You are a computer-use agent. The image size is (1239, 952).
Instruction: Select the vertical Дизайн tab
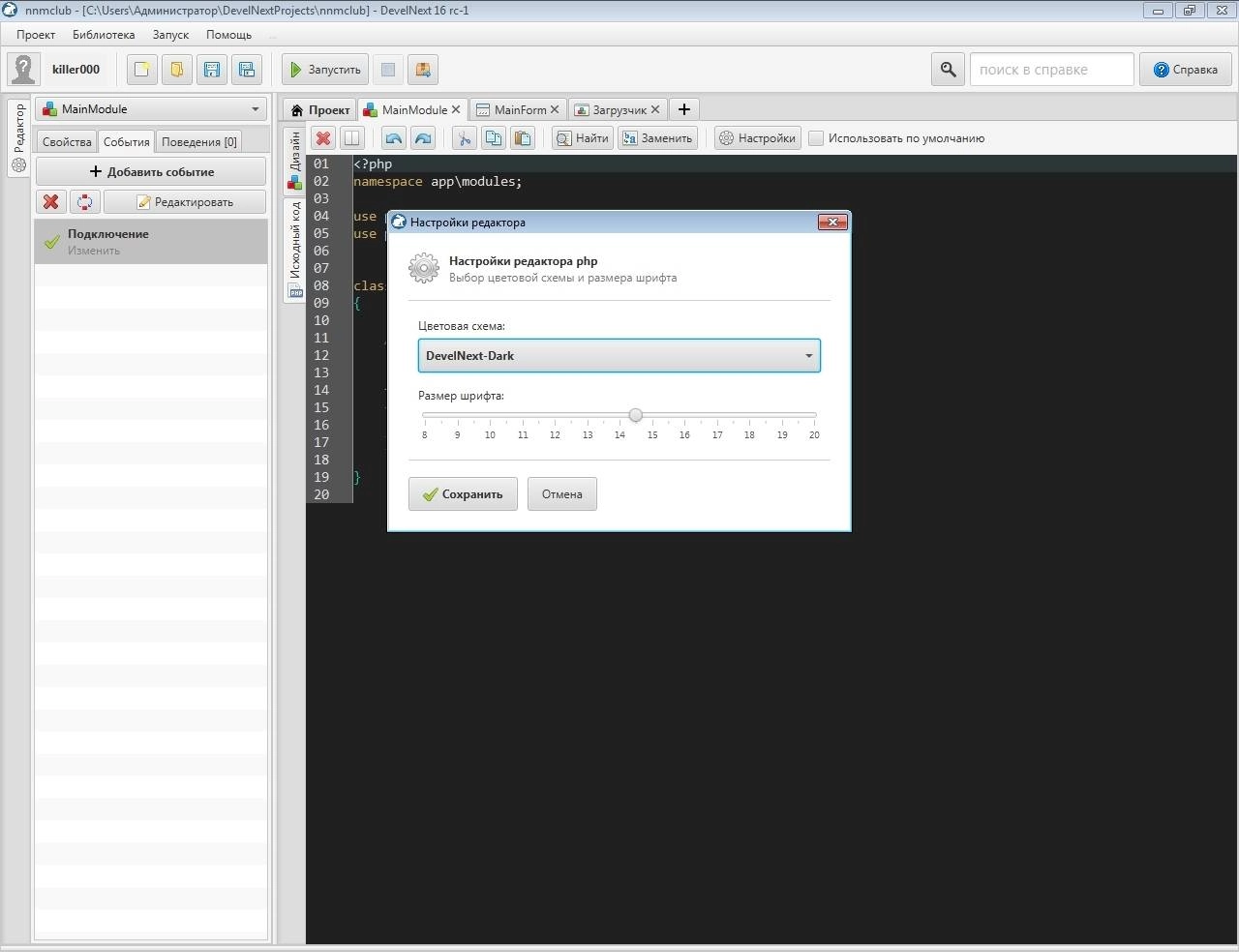(295, 161)
